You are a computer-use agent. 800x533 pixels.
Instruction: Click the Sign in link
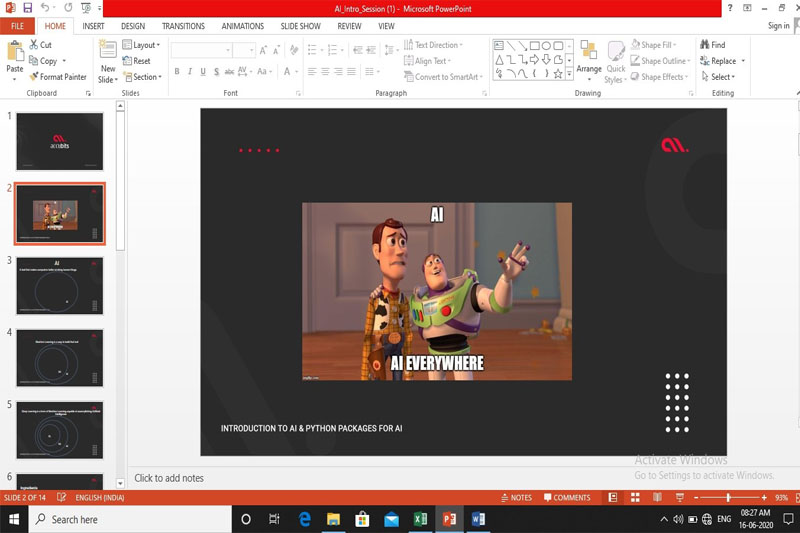(778, 26)
